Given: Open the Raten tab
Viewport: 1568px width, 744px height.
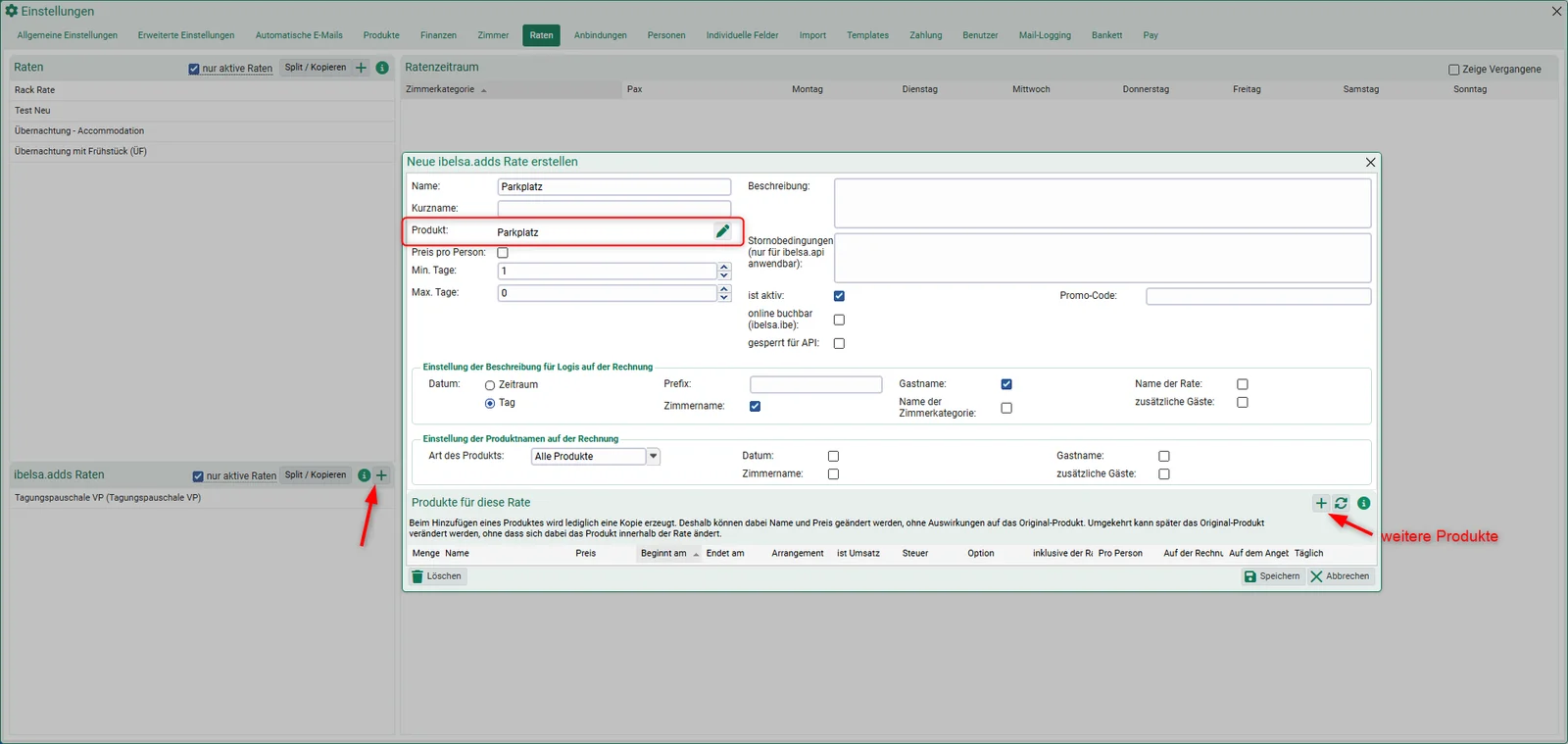Looking at the screenshot, I should point(541,35).
